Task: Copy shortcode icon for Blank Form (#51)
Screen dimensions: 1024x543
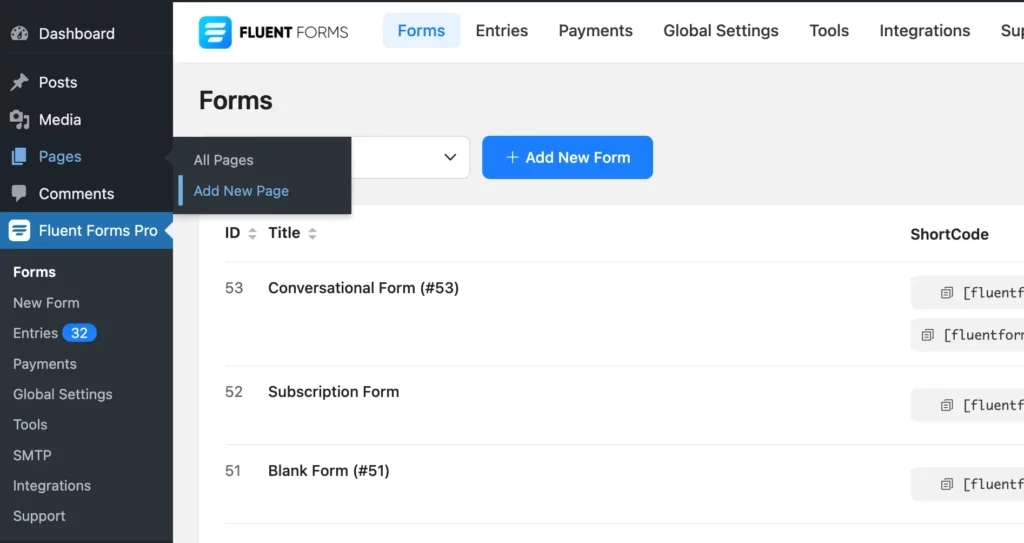Action: [x=946, y=484]
